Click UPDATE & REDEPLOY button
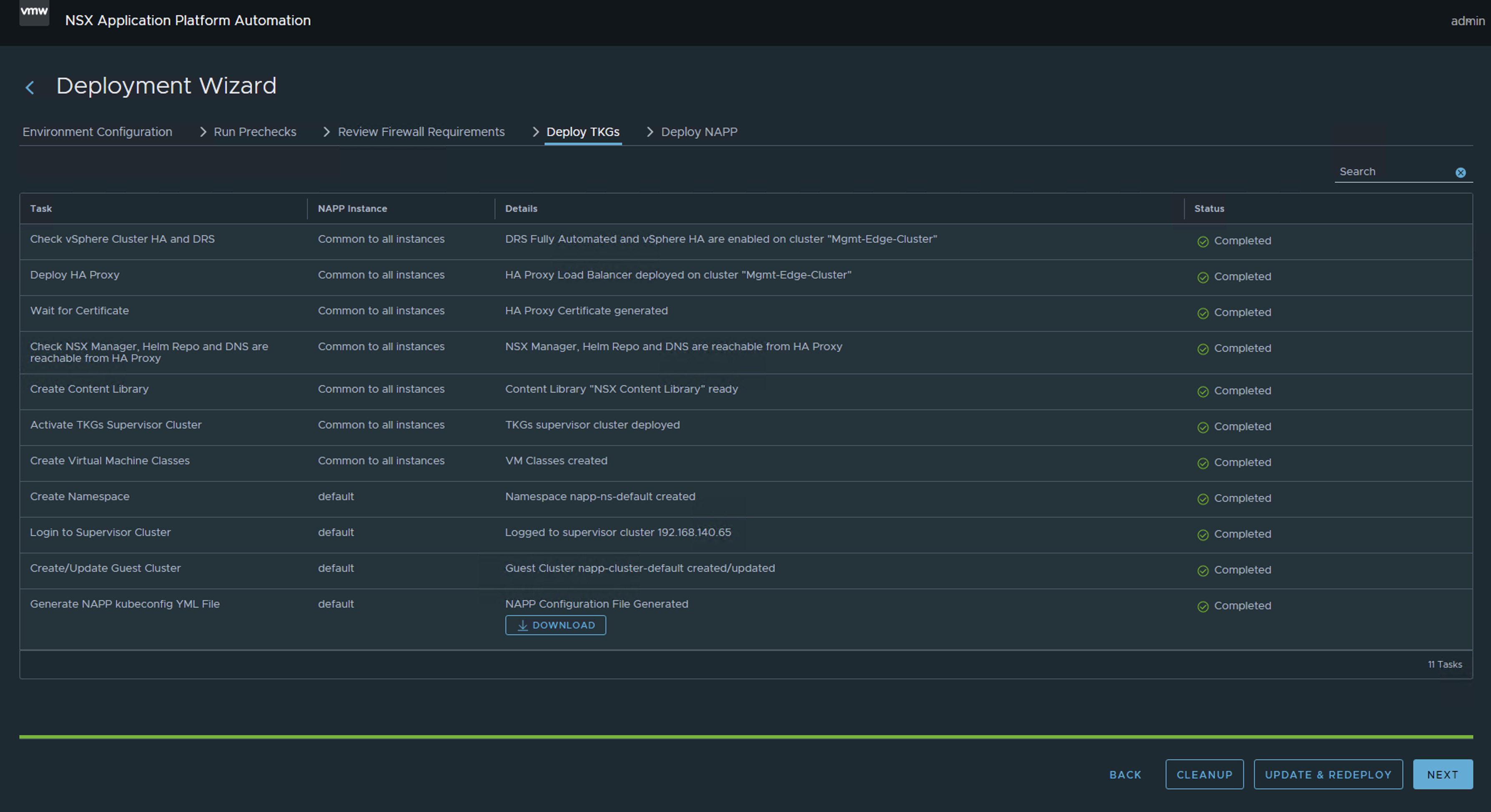 click(x=1328, y=774)
